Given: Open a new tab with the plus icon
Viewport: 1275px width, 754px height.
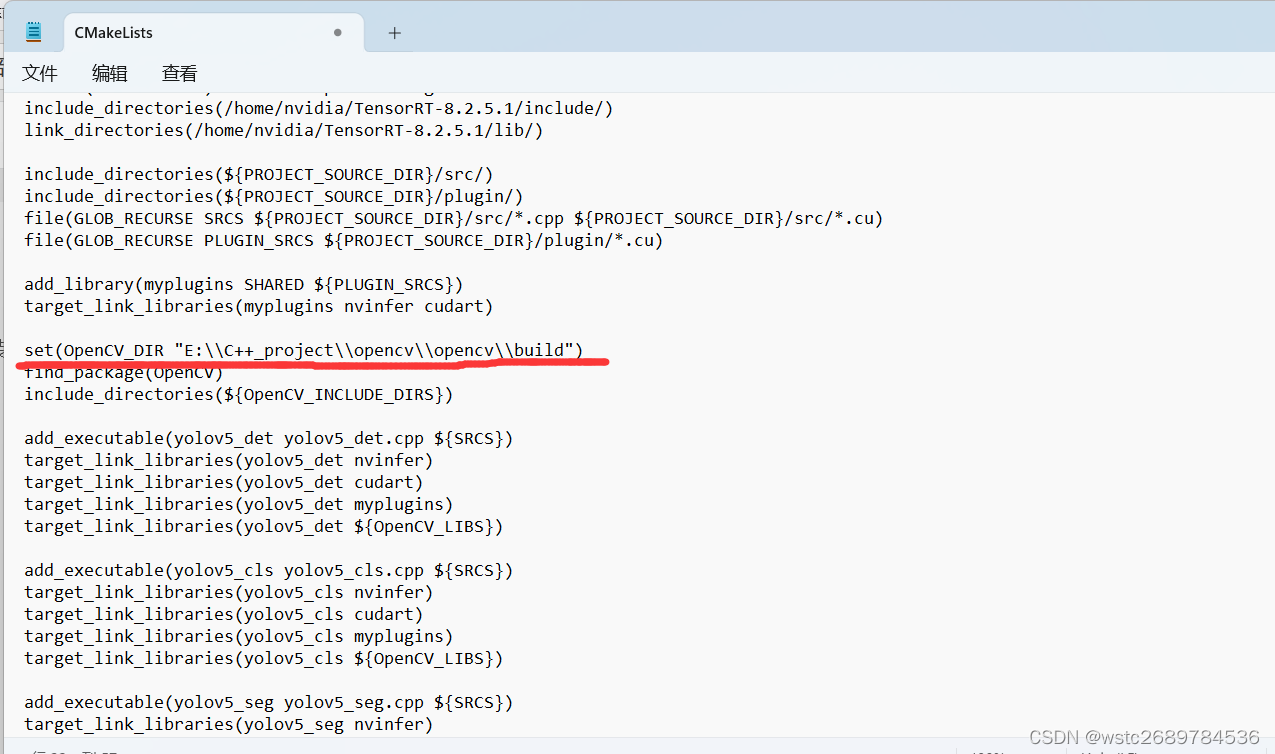Looking at the screenshot, I should (x=394, y=32).
